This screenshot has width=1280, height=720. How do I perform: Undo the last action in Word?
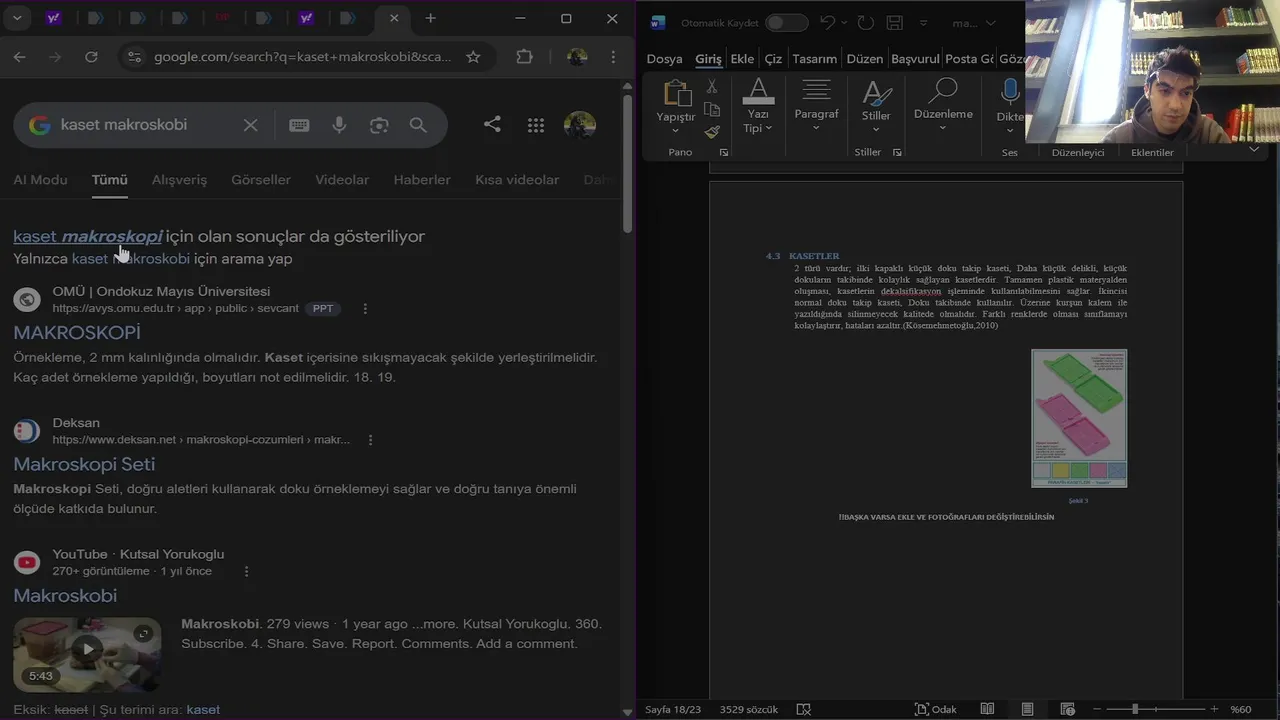click(827, 23)
